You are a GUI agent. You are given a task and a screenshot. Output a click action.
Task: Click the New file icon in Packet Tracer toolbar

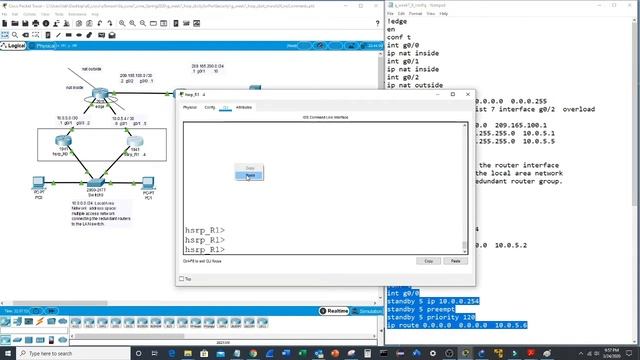pyautogui.click(x=5, y=24)
